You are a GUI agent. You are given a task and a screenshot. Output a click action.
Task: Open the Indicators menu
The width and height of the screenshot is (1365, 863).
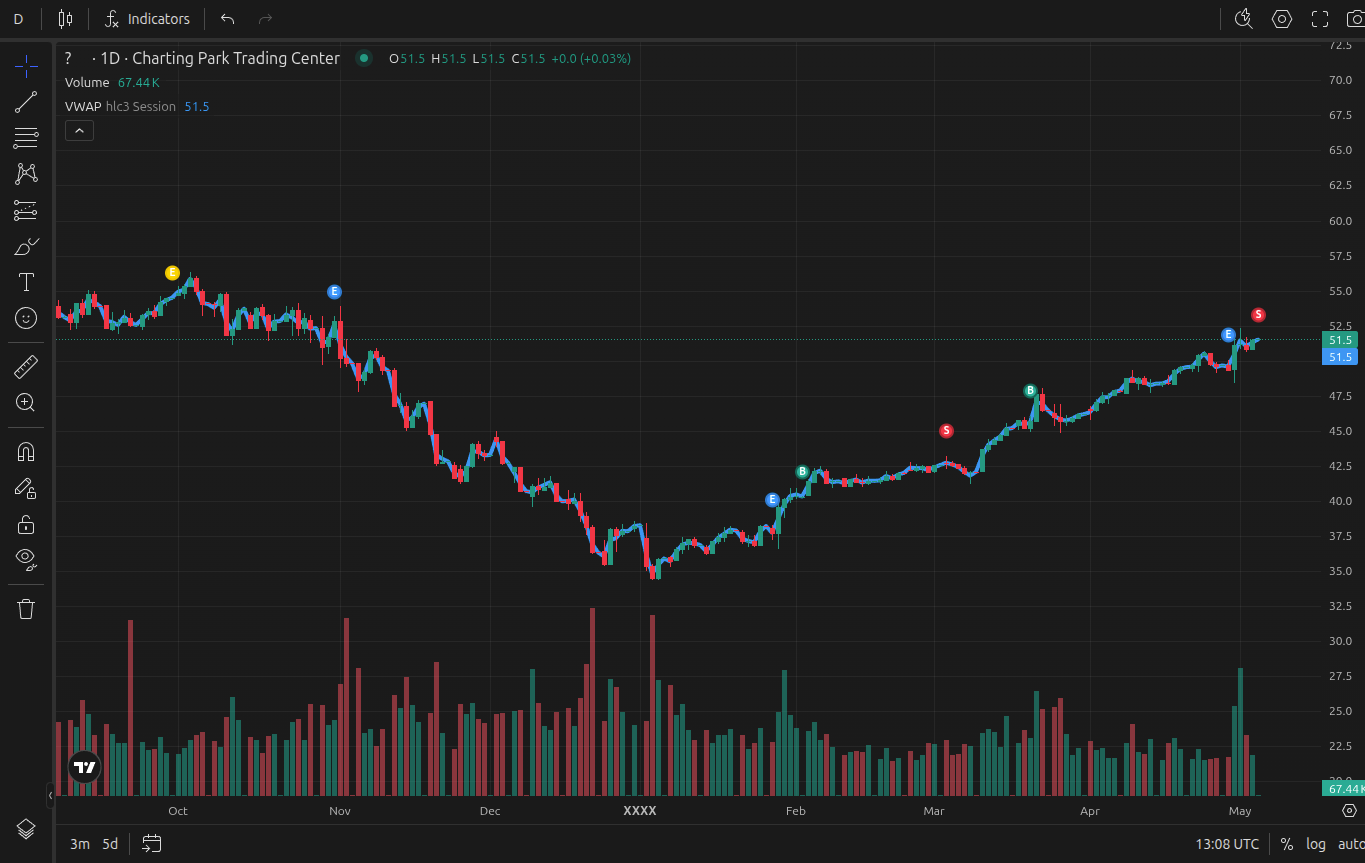coord(148,19)
